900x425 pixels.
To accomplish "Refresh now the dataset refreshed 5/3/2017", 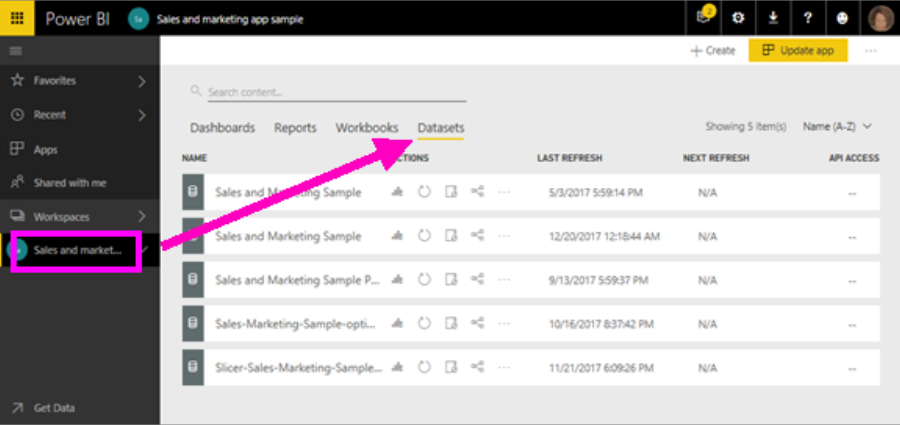I will tap(424, 192).
